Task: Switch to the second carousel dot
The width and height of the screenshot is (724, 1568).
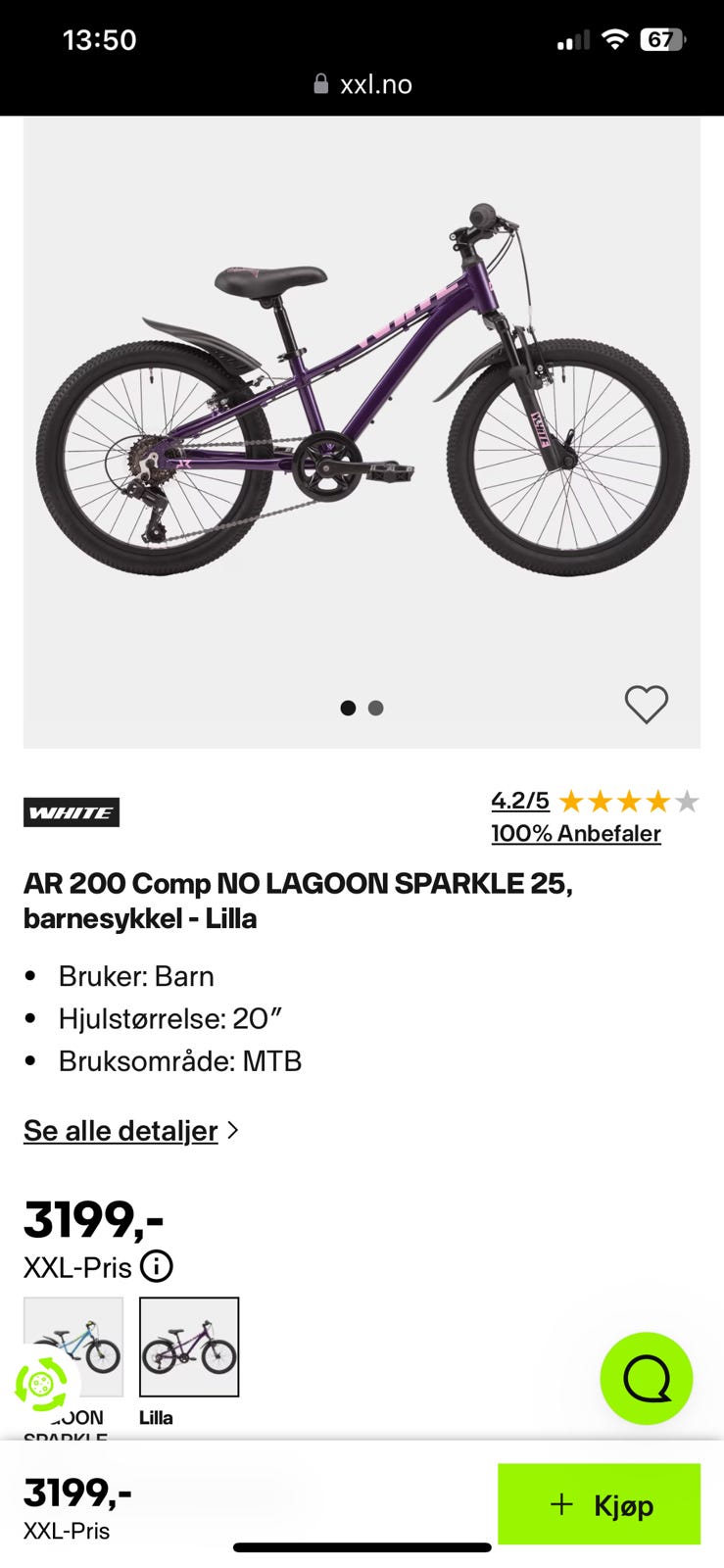Action: point(375,708)
